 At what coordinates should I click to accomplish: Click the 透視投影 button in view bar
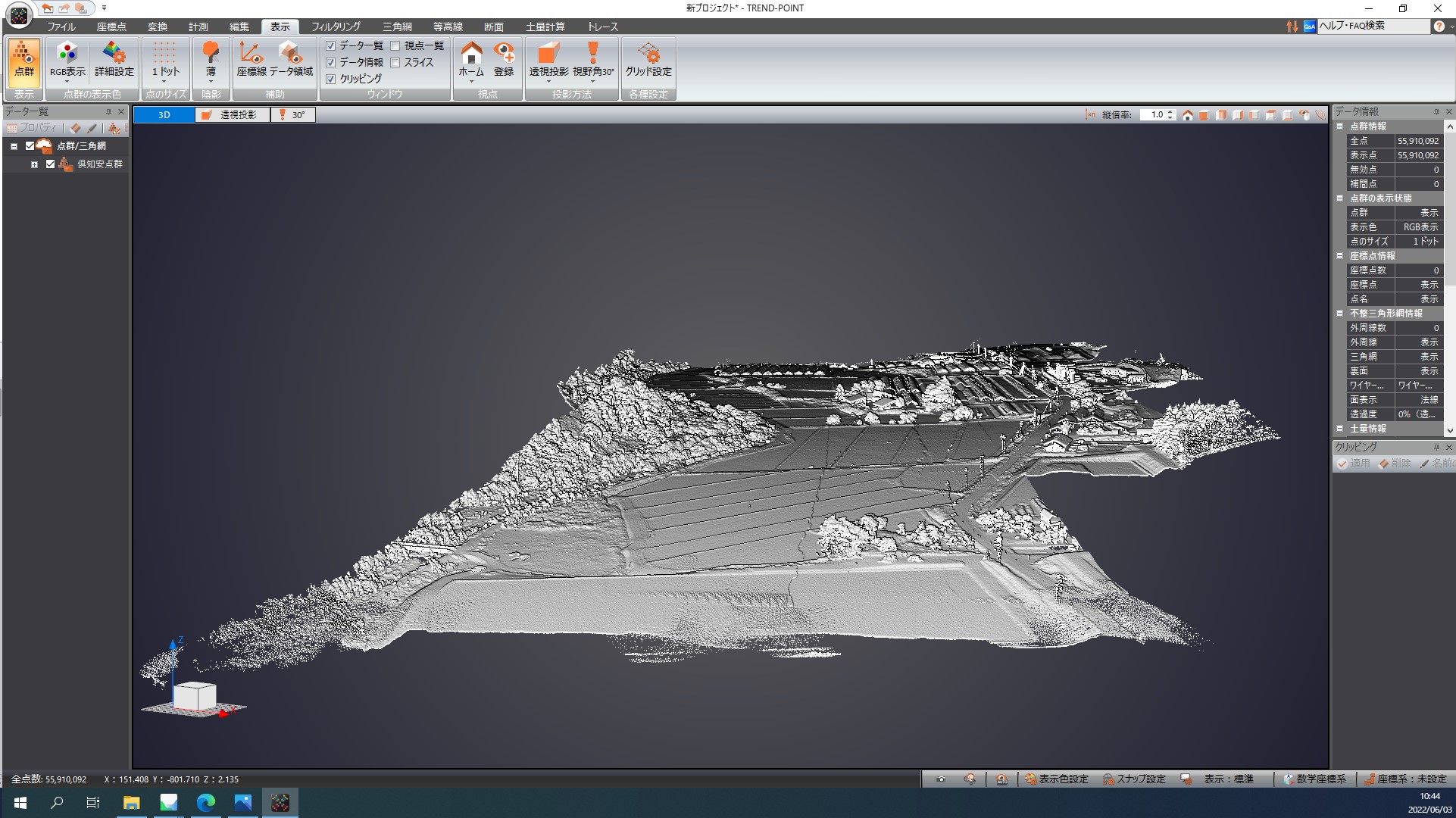(233, 115)
